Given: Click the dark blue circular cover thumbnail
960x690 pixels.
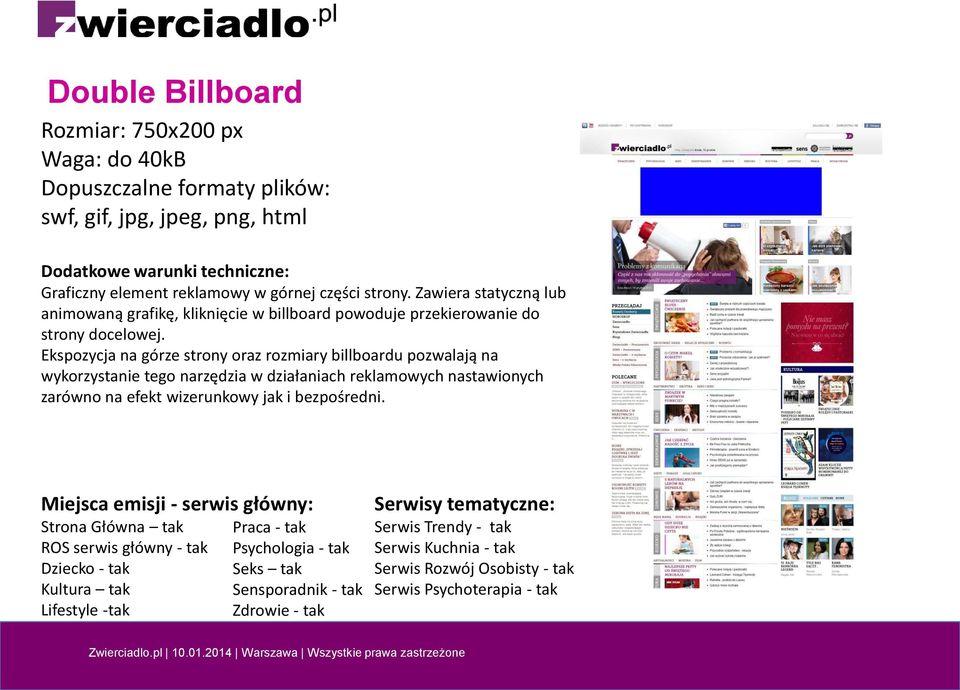Looking at the screenshot, I should 835,445.
